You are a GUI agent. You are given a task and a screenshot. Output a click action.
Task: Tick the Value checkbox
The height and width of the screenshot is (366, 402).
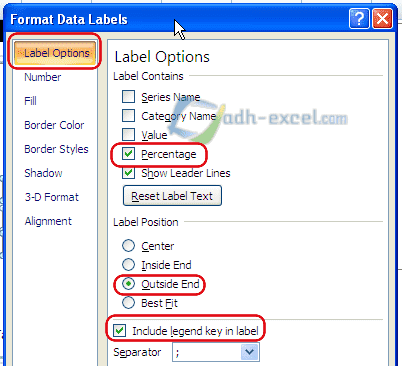pos(128,135)
